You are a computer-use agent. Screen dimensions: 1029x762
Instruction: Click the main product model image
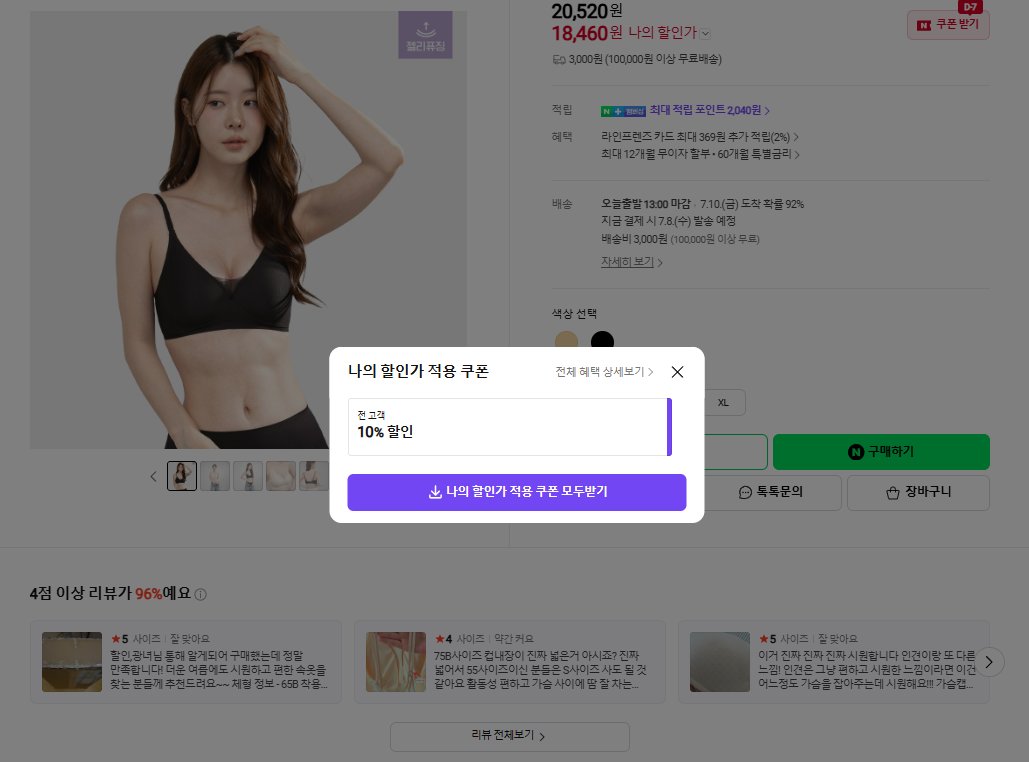(248, 230)
